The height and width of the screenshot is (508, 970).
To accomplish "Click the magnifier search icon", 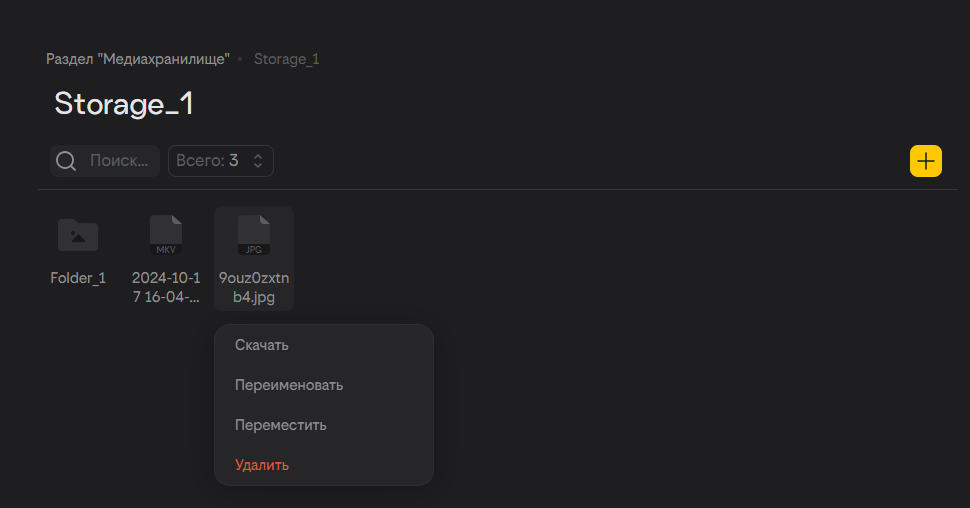I will (x=66, y=161).
